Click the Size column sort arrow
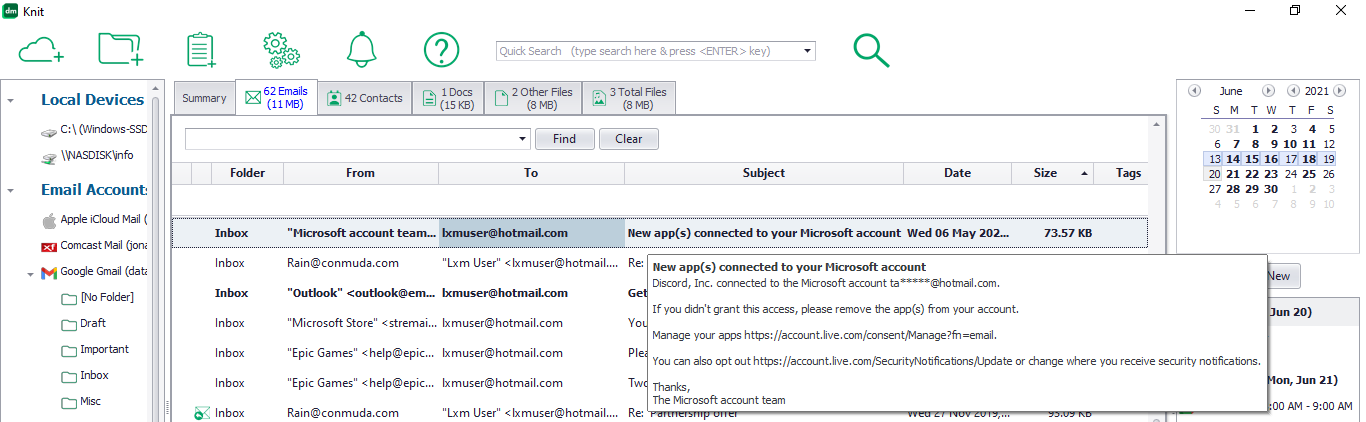 [1086, 173]
